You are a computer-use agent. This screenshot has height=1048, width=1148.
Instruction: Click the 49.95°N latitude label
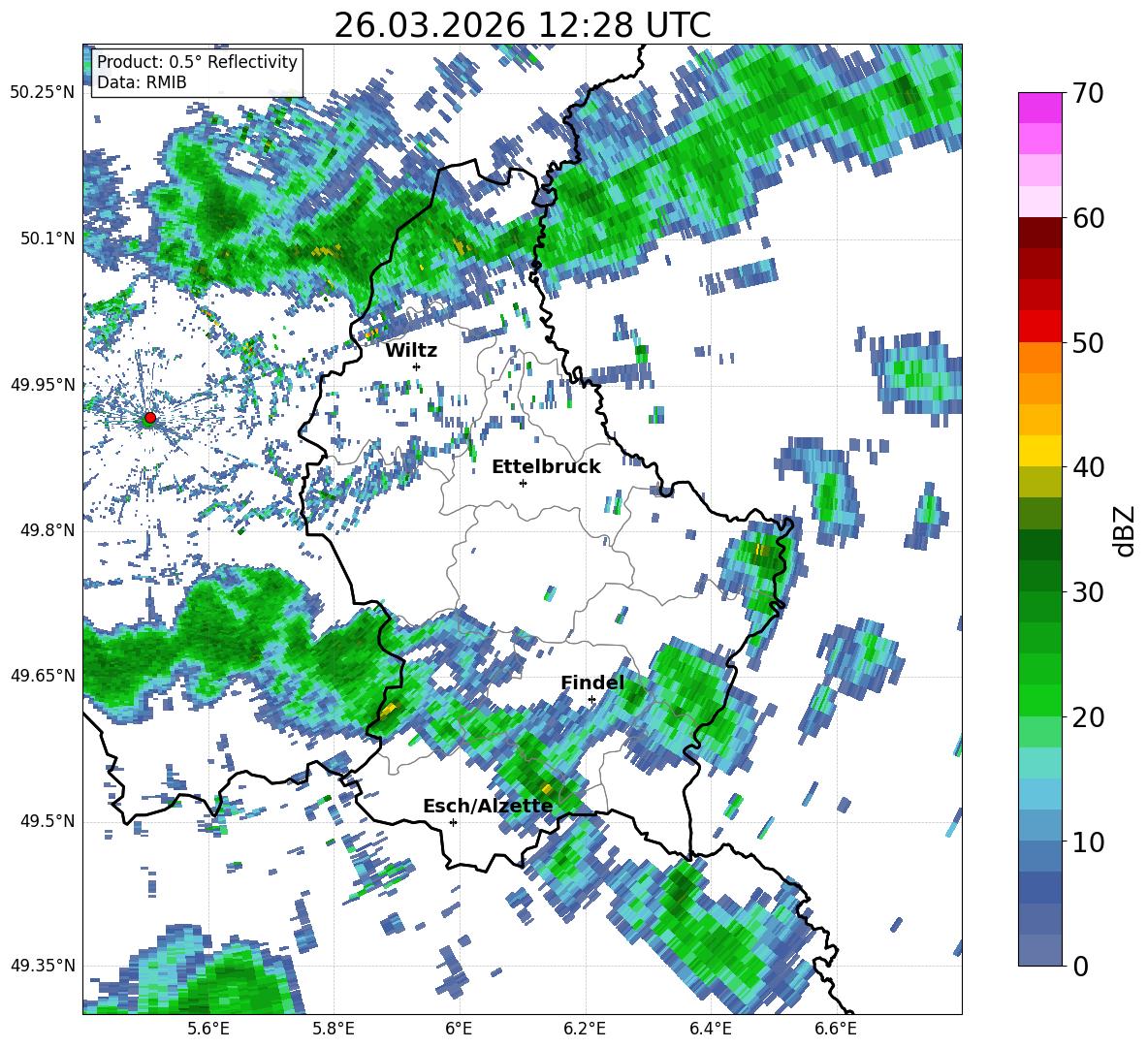(43, 385)
